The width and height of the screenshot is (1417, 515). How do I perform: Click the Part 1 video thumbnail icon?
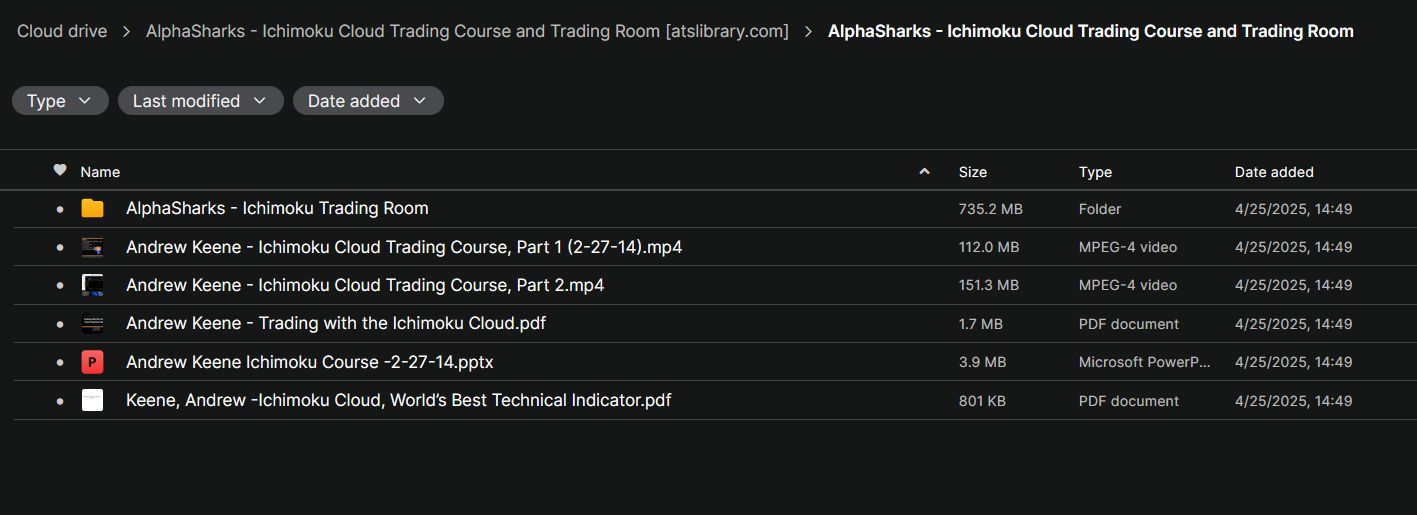92,247
